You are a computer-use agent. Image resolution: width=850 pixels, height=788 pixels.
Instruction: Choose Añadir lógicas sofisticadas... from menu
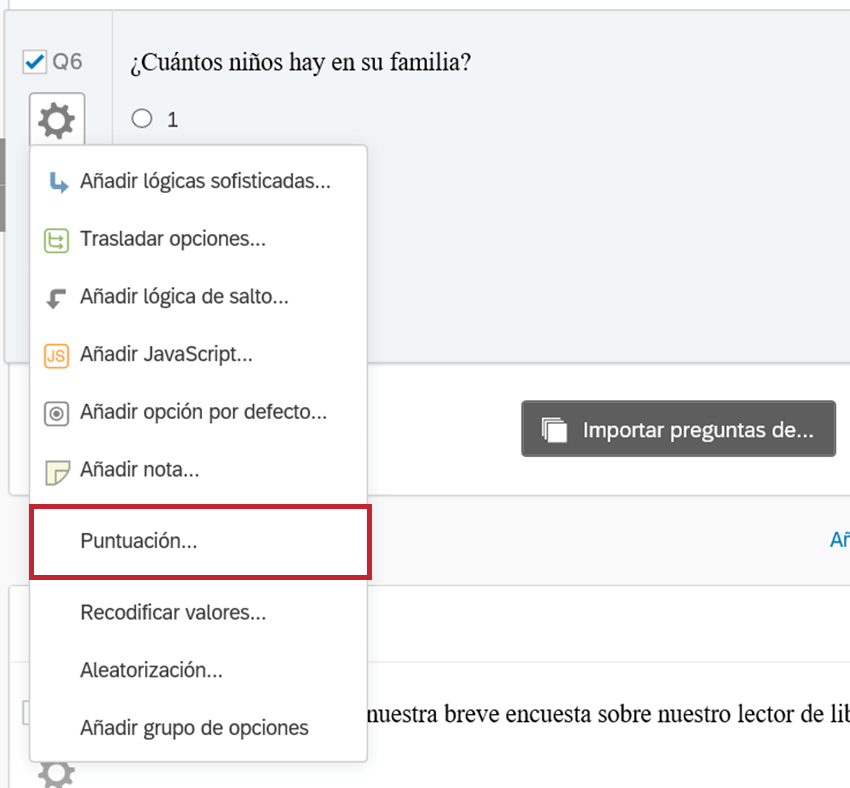198,181
